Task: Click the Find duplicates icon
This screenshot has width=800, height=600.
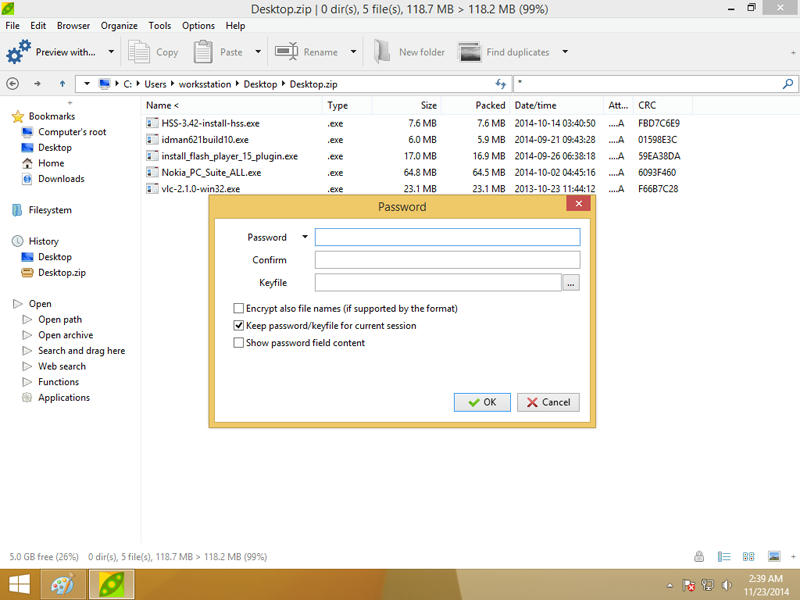Action: coord(469,52)
